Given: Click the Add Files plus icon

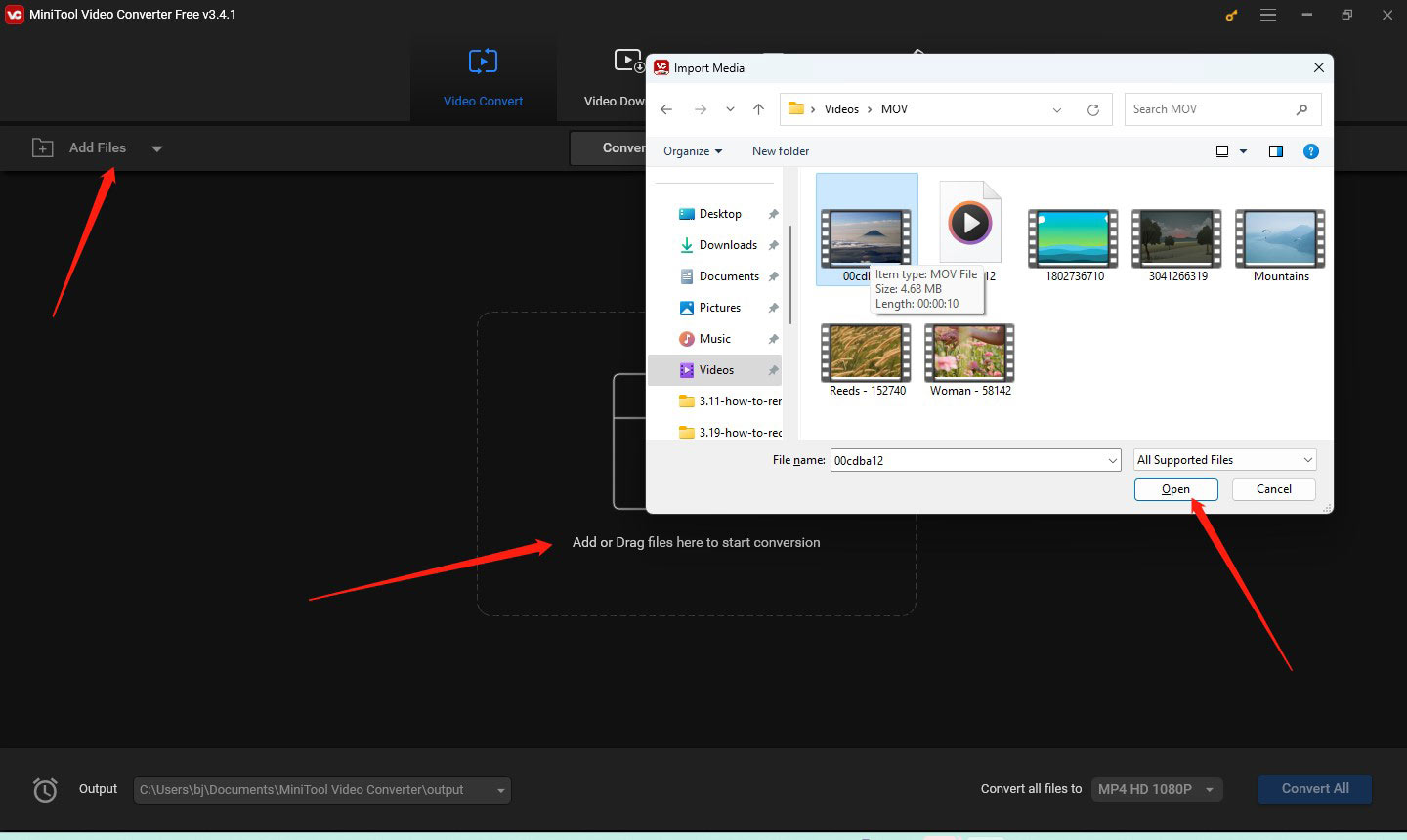Looking at the screenshot, I should click(43, 147).
